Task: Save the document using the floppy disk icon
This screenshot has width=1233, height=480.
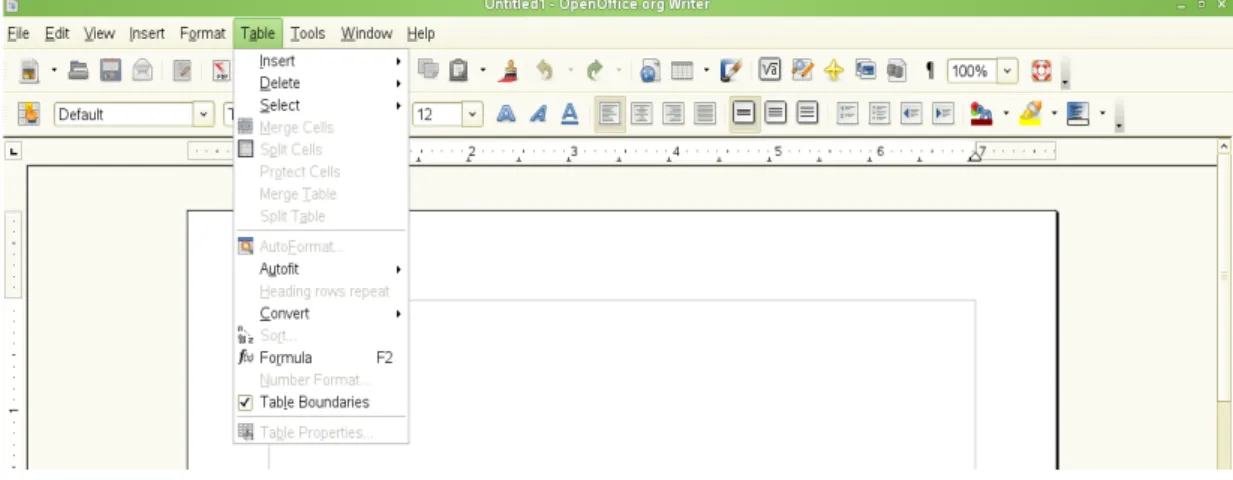Action: coord(110,71)
